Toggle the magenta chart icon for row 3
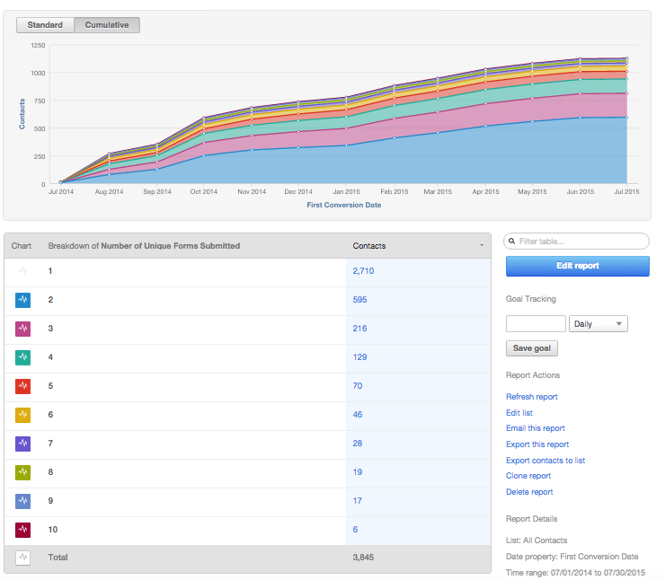Screen dimensions: 665x580 coord(22,328)
